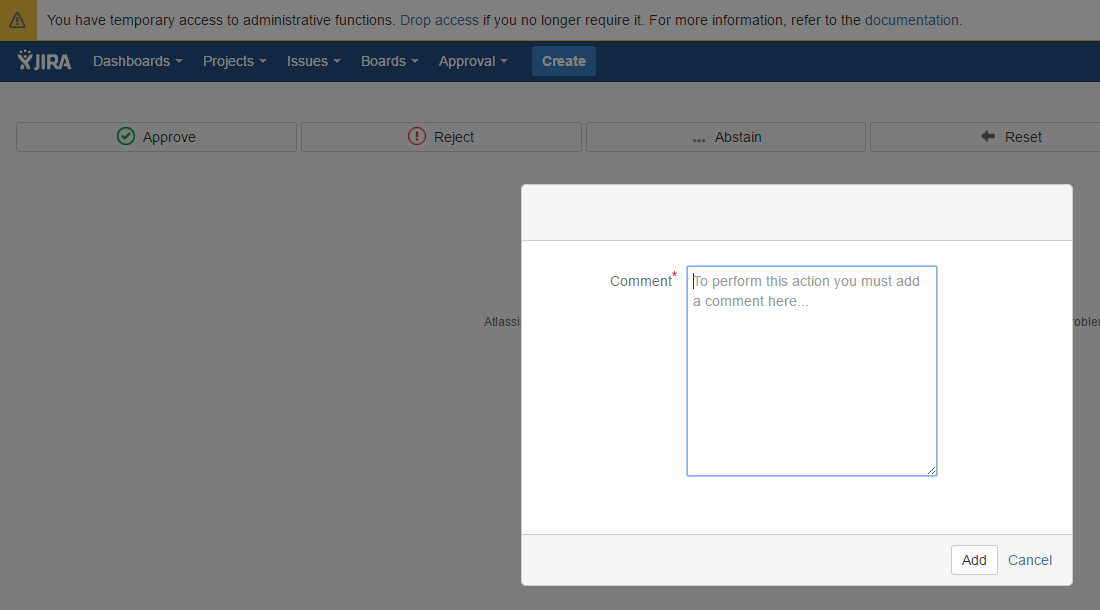
Task: Grab the comment box resize handle
Action: [x=931, y=470]
